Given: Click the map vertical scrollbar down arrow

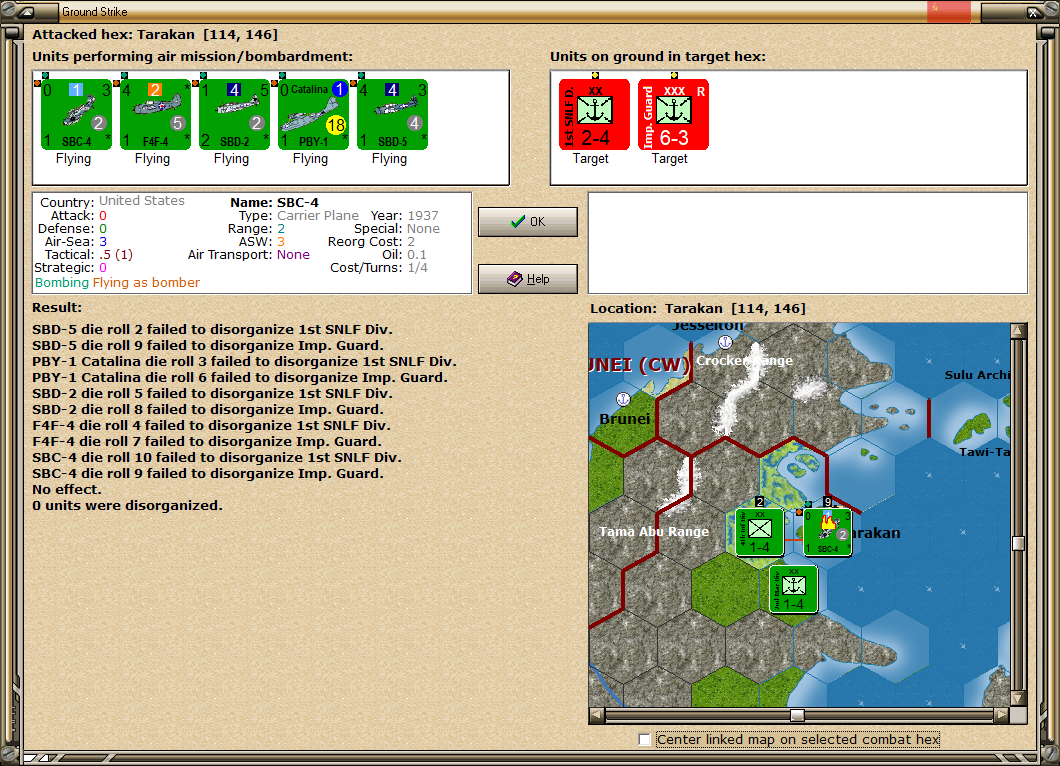Looking at the screenshot, I should (1018, 698).
